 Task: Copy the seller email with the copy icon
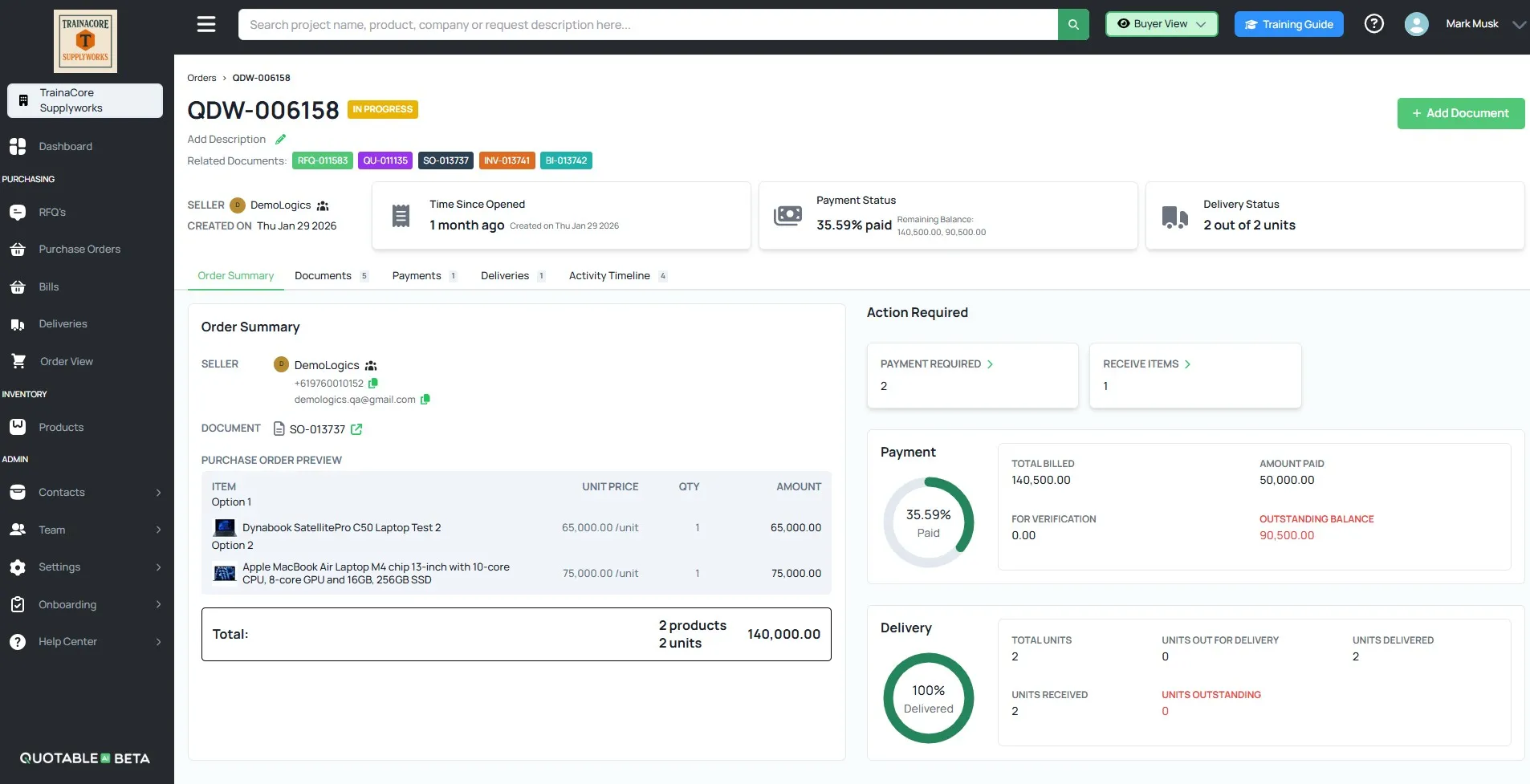pos(426,399)
